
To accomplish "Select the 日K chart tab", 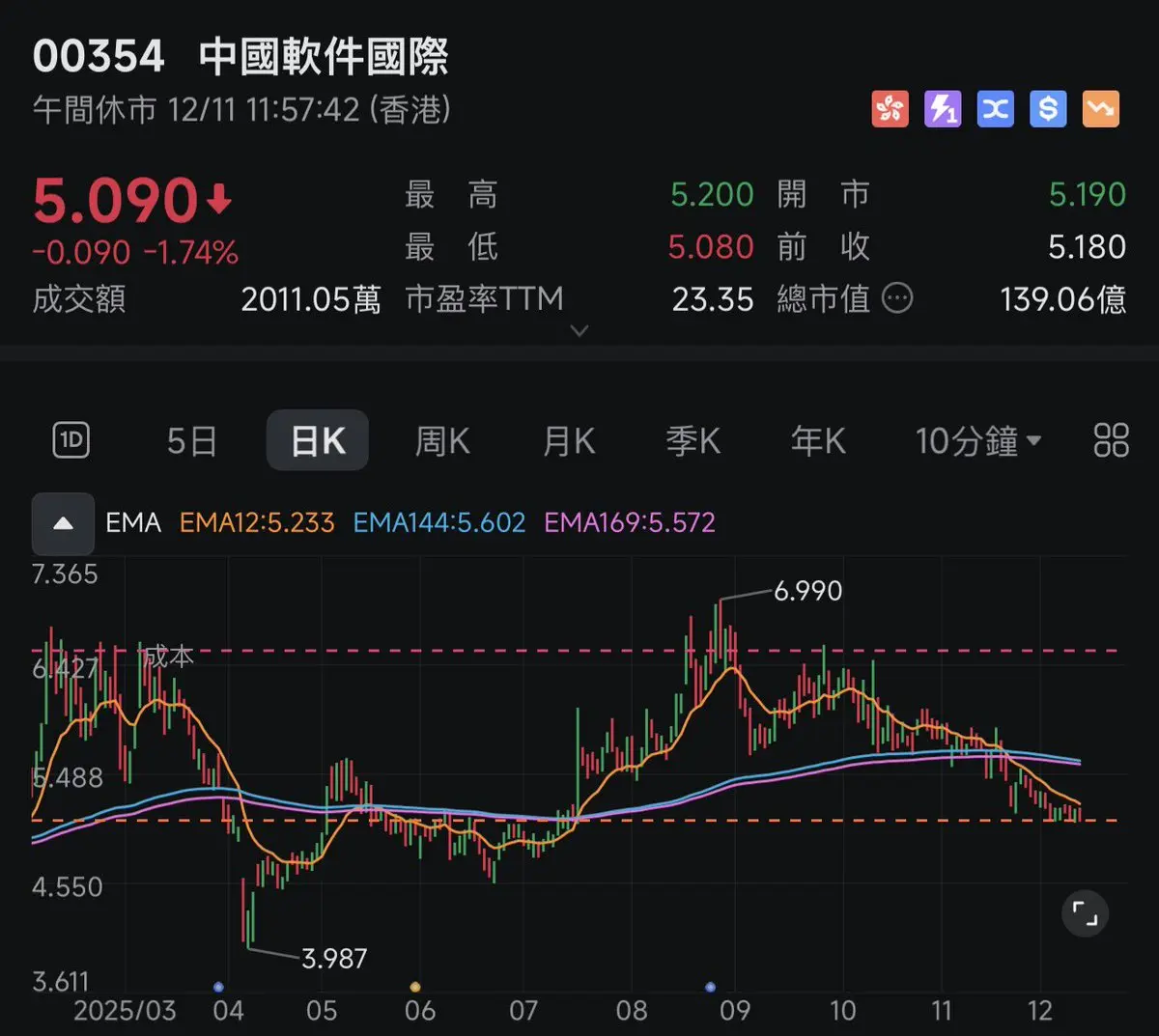I will 317,440.
